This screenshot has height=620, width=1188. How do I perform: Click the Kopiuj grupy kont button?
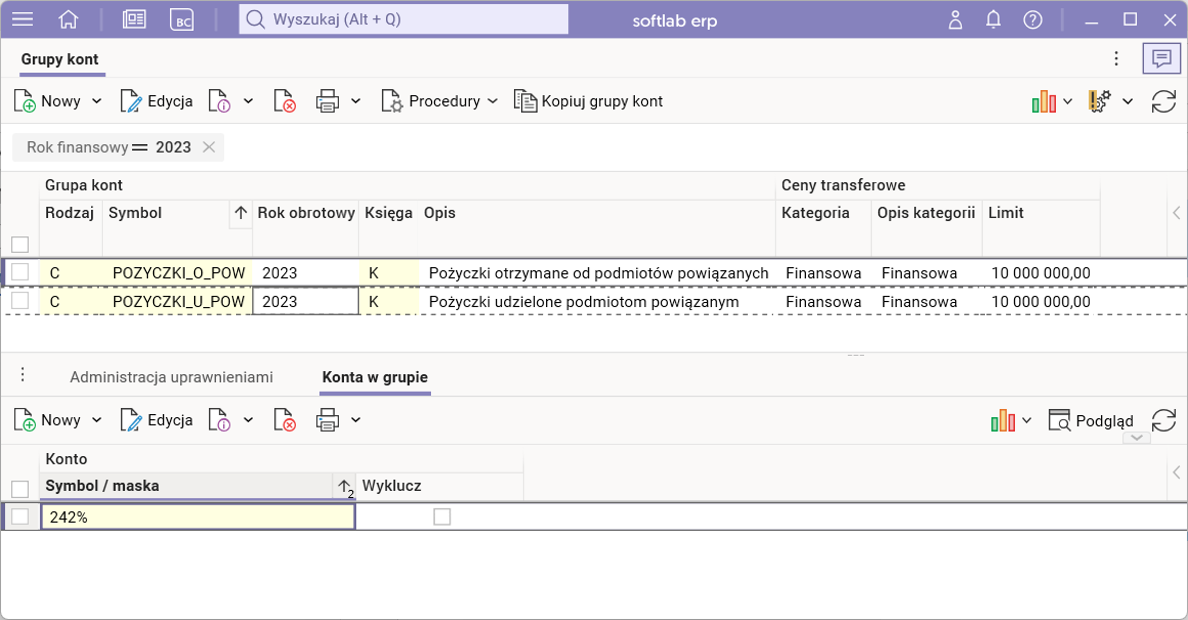tap(588, 101)
